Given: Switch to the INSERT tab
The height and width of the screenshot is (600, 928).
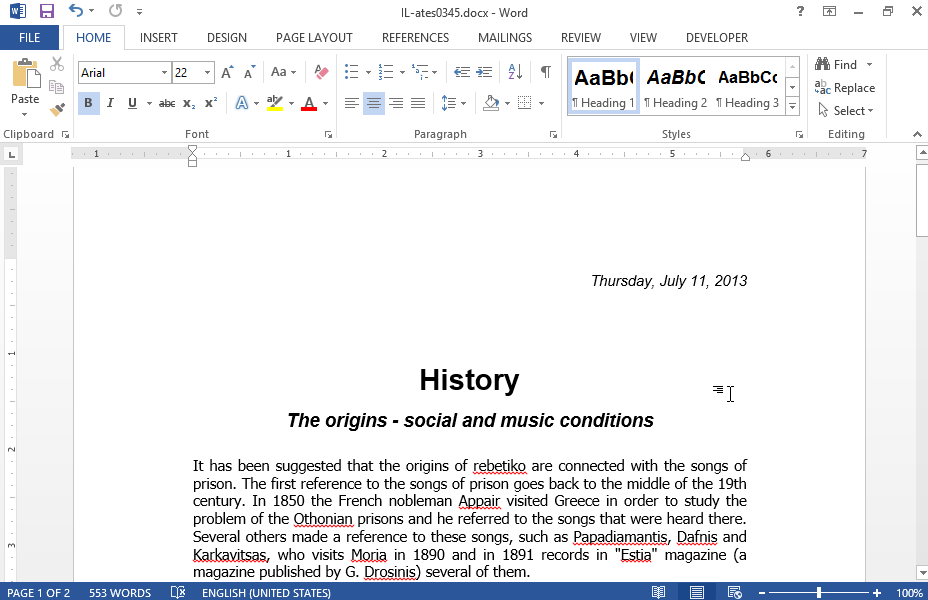Looking at the screenshot, I should tap(159, 38).
